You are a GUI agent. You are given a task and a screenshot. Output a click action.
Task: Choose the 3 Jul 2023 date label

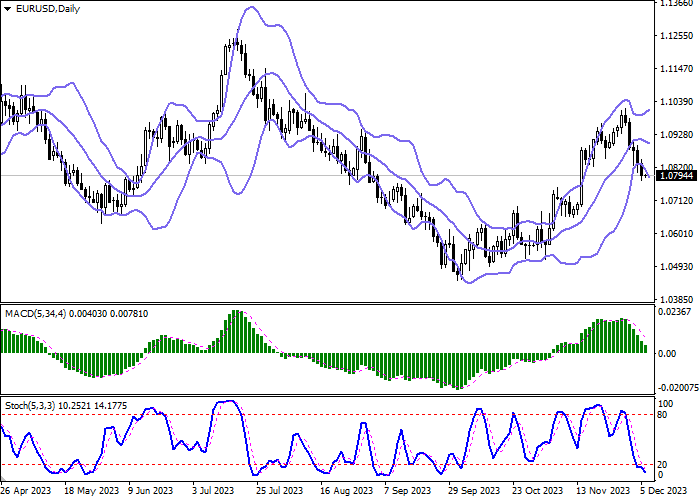pyautogui.click(x=213, y=491)
